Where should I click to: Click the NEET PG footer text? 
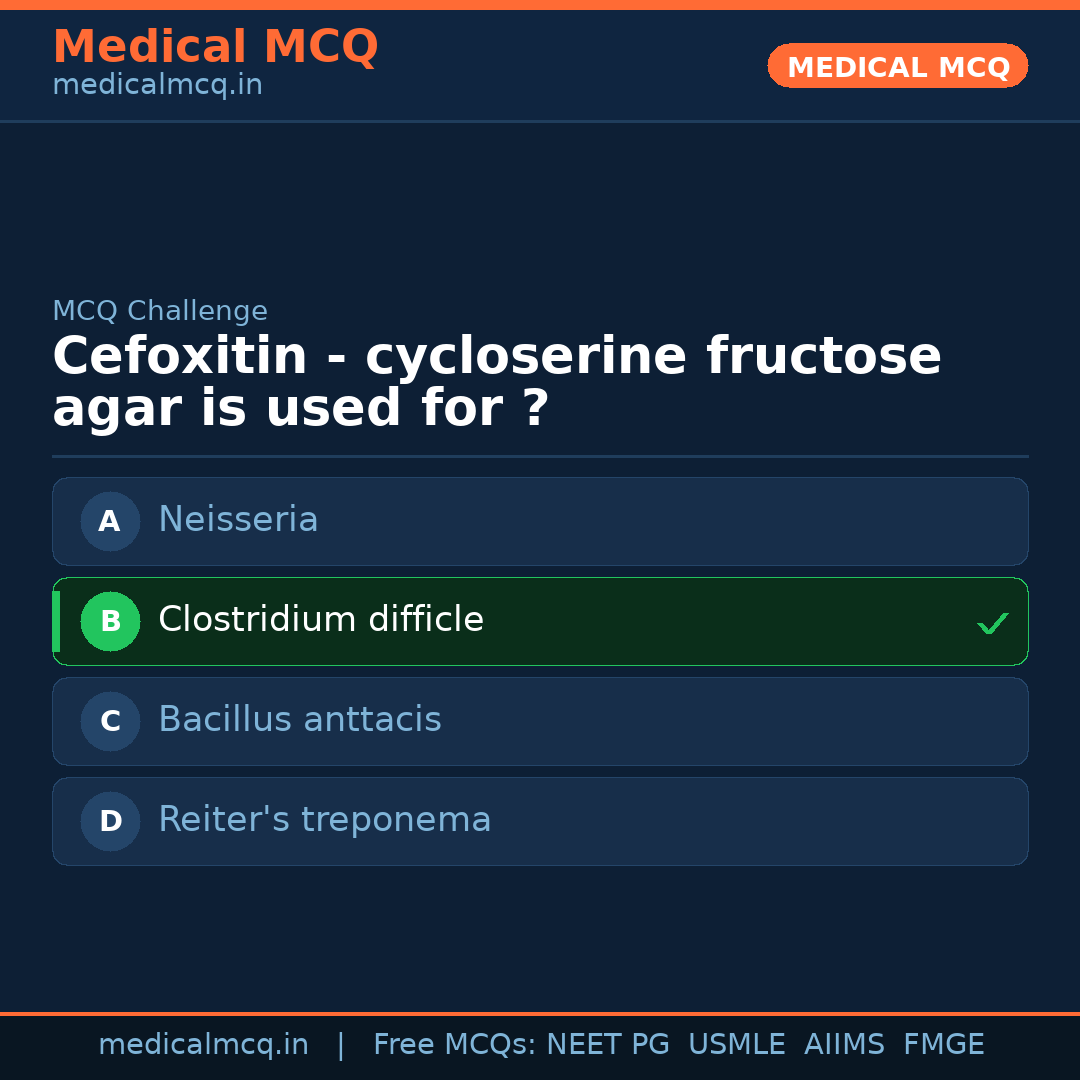(x=608, y=1045)
